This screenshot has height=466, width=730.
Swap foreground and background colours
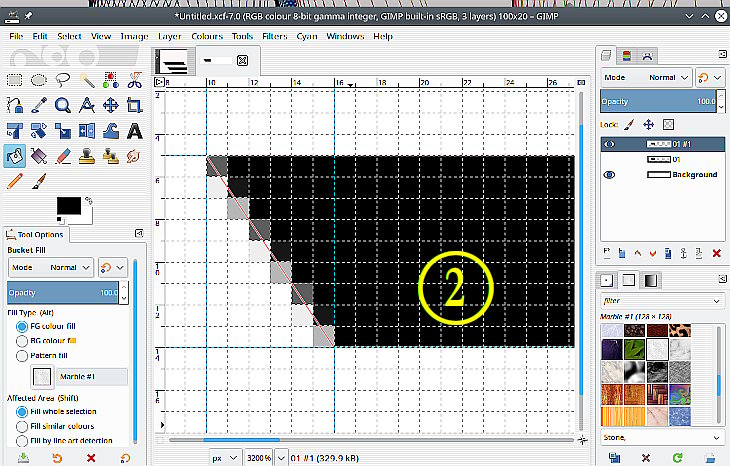88,201
